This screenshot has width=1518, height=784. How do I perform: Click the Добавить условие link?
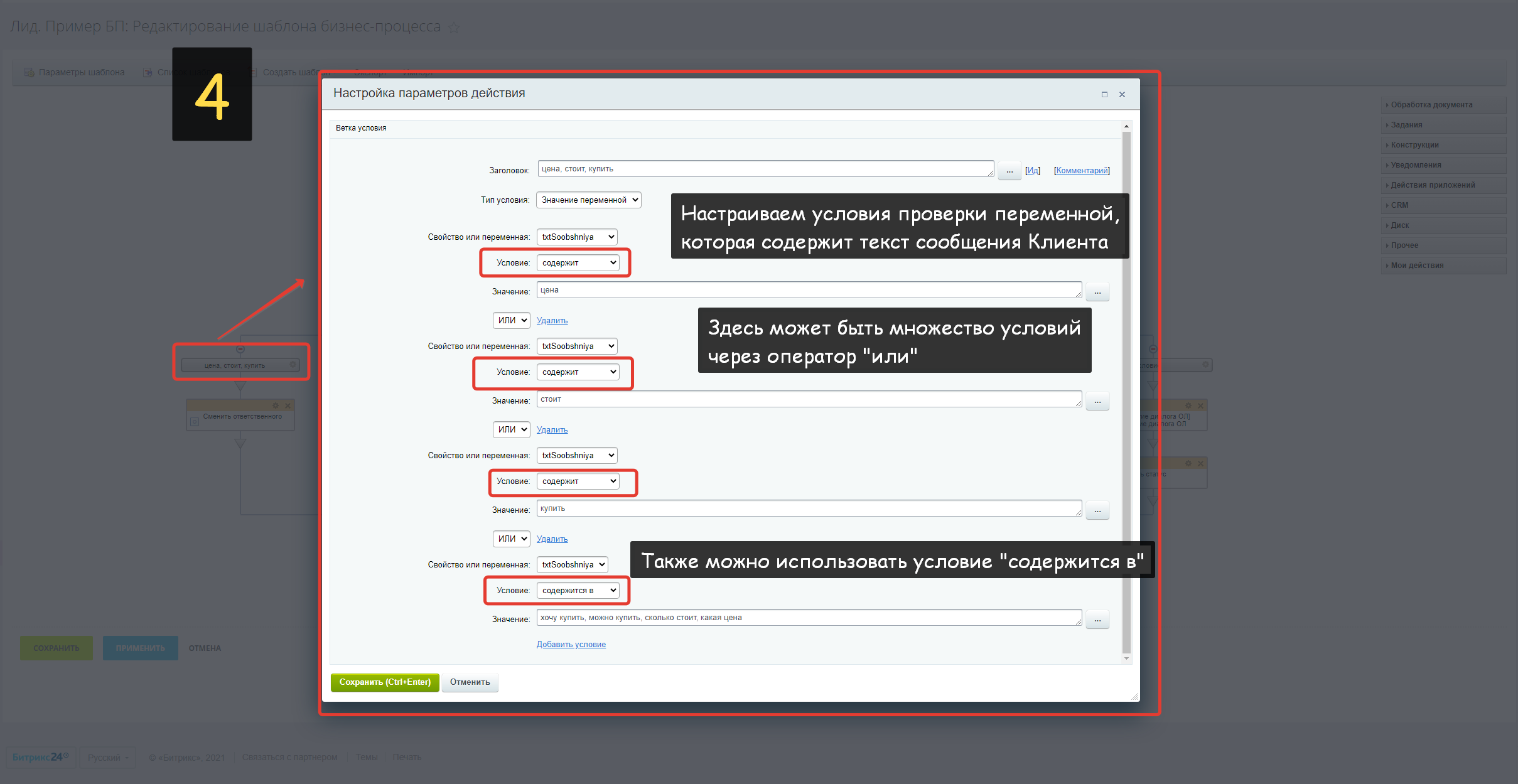click(571, 645)
